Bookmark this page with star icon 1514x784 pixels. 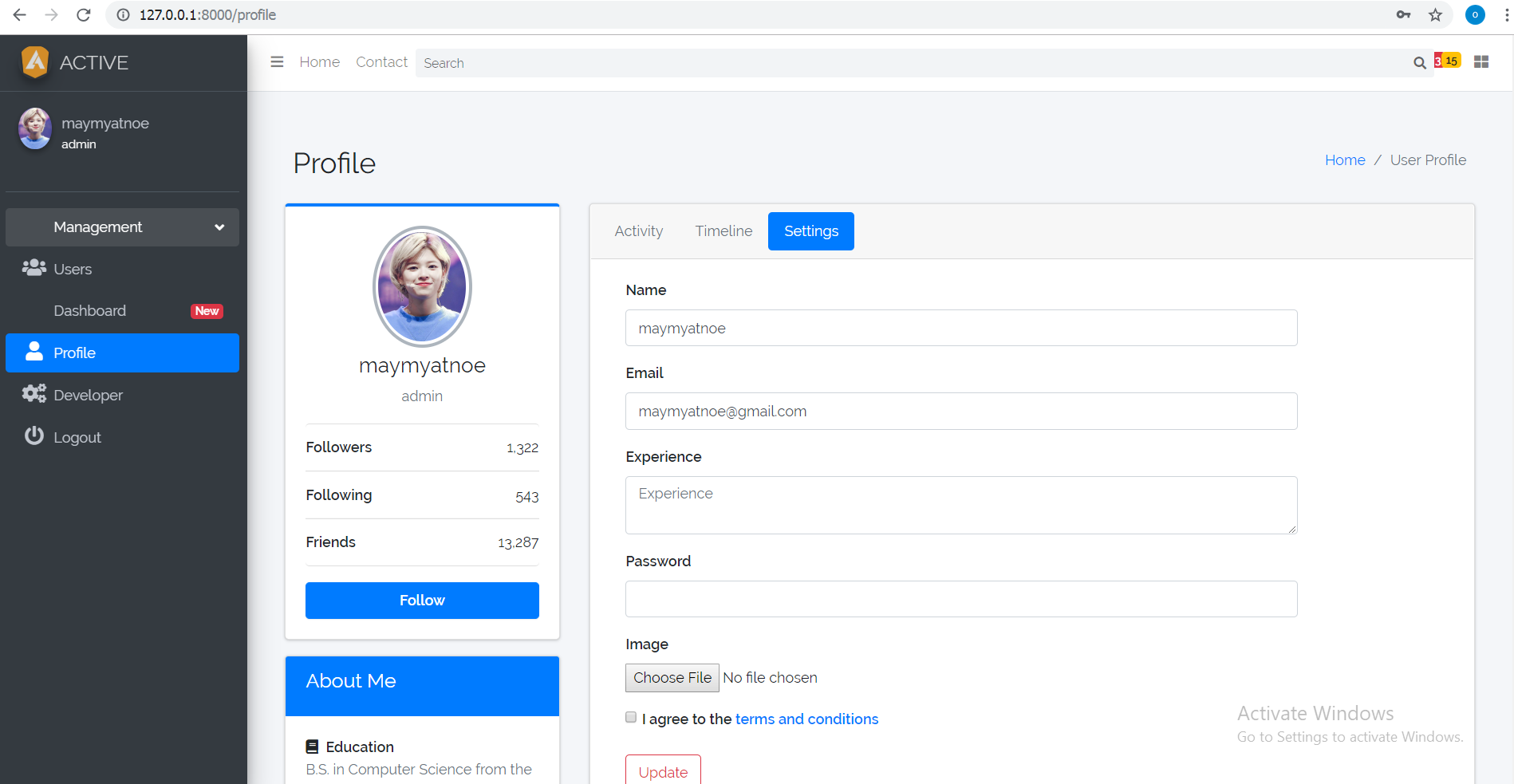click(x=1435, y=14)
